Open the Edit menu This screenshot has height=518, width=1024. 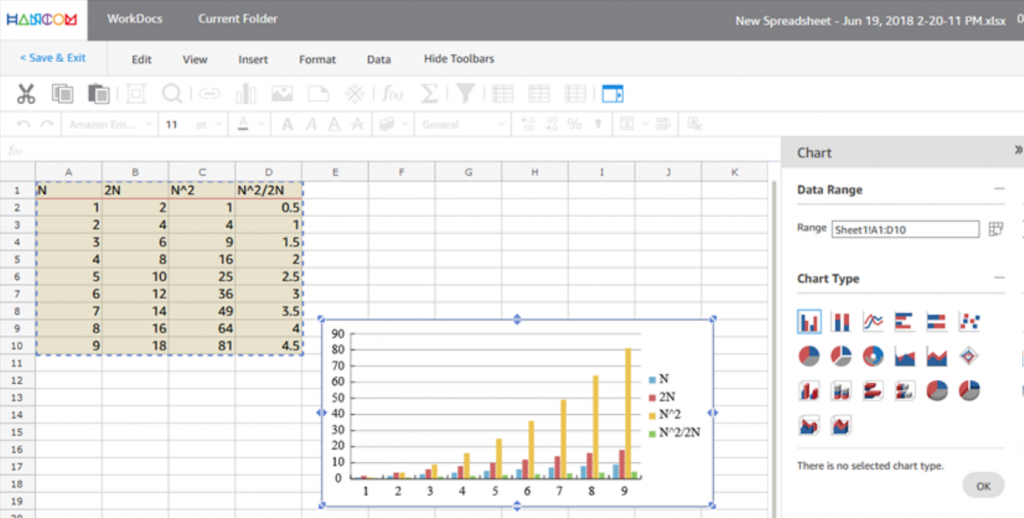tap(141, 59)
